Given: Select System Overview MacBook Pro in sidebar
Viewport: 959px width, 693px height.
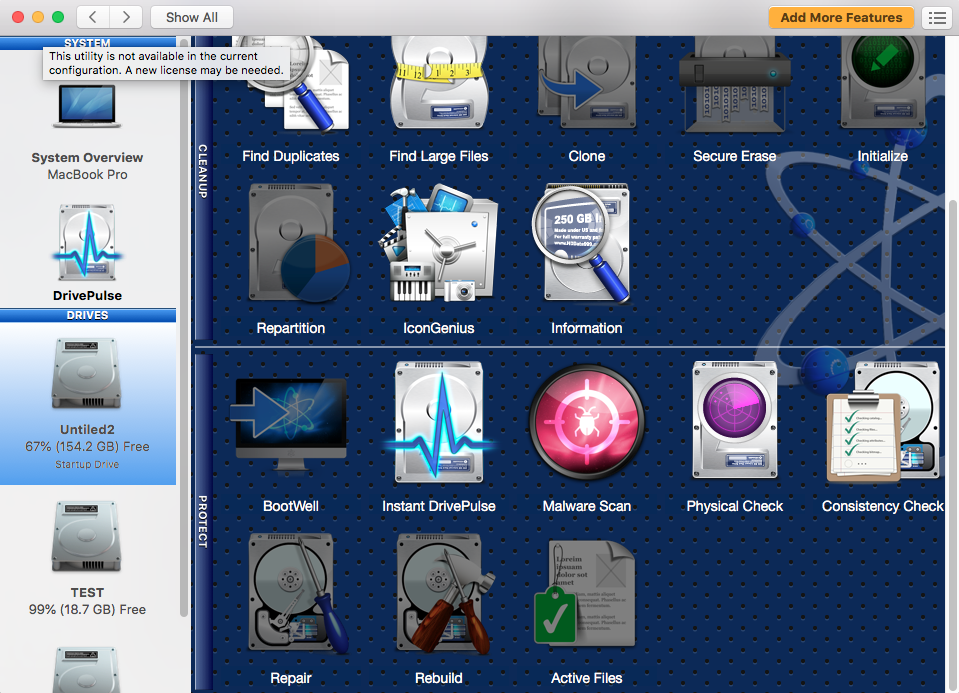Looking at the screenshot, I should coord(87,132).
